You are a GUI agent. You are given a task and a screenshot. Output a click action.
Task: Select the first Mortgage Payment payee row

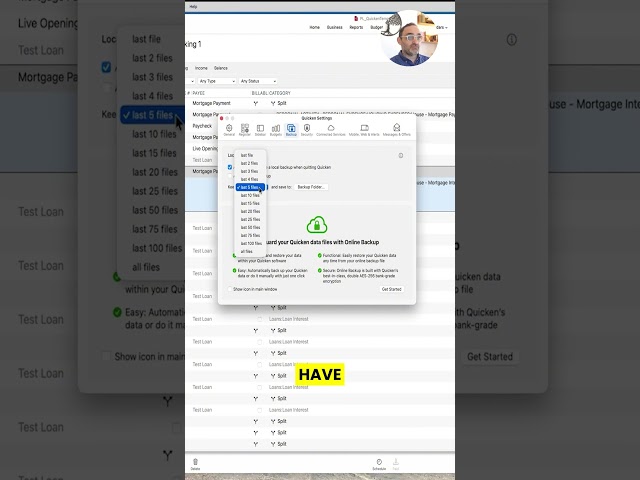[x=211, y=103]
